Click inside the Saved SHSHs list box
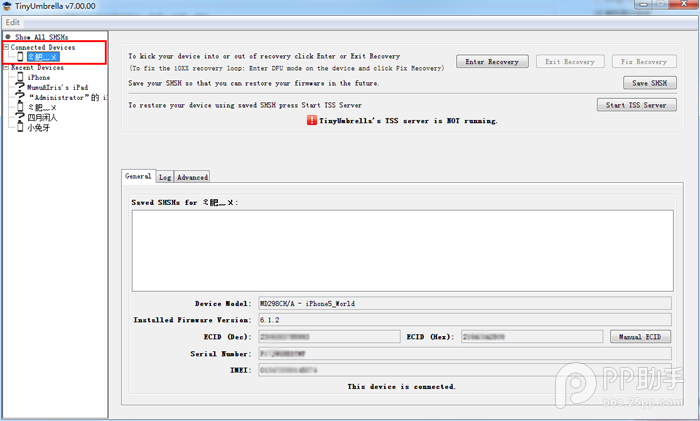 [402, 251]
